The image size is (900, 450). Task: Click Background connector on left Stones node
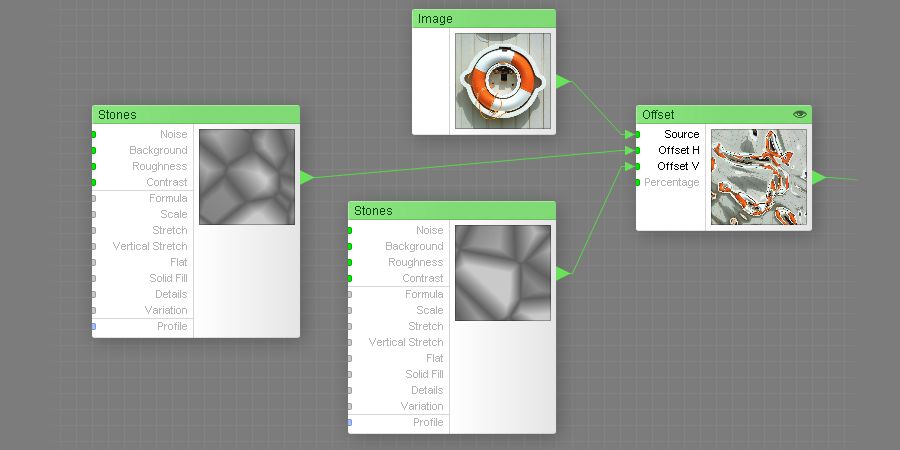point(94,150)
